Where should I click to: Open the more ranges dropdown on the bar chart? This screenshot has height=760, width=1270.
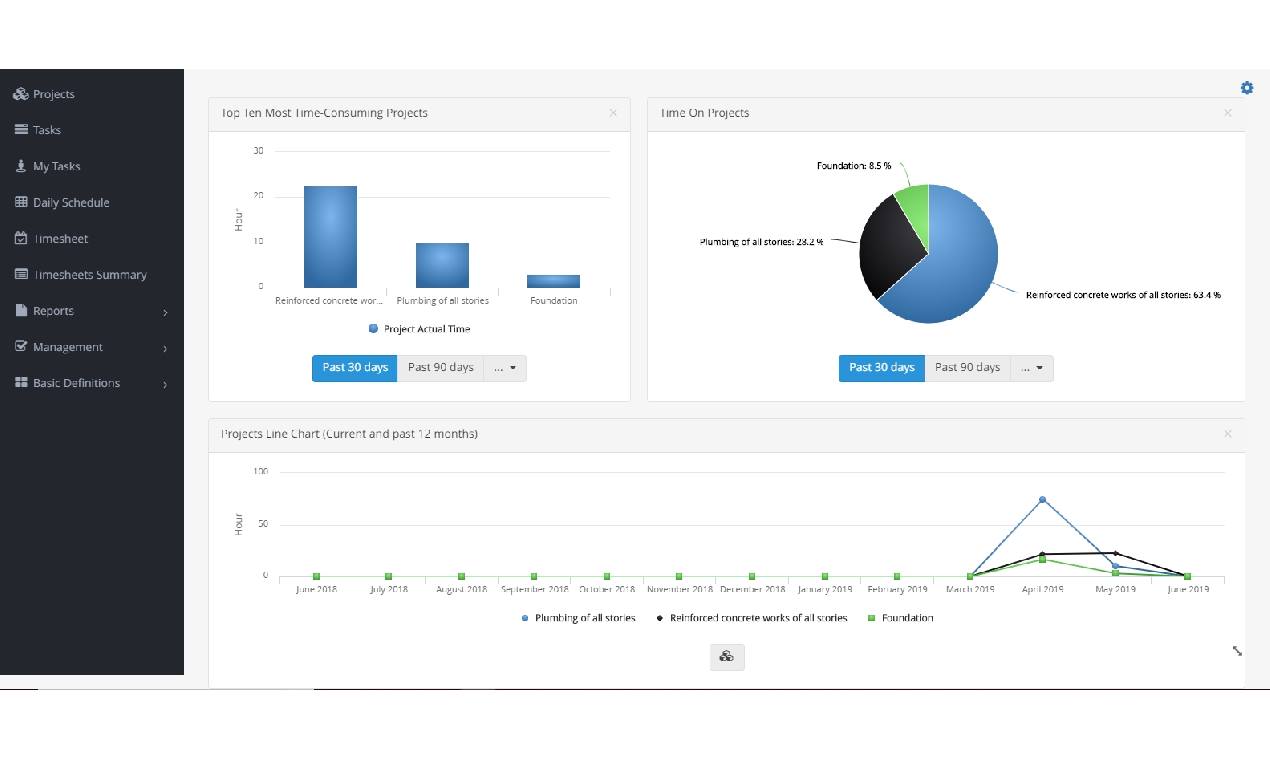(x=505, y=368)
